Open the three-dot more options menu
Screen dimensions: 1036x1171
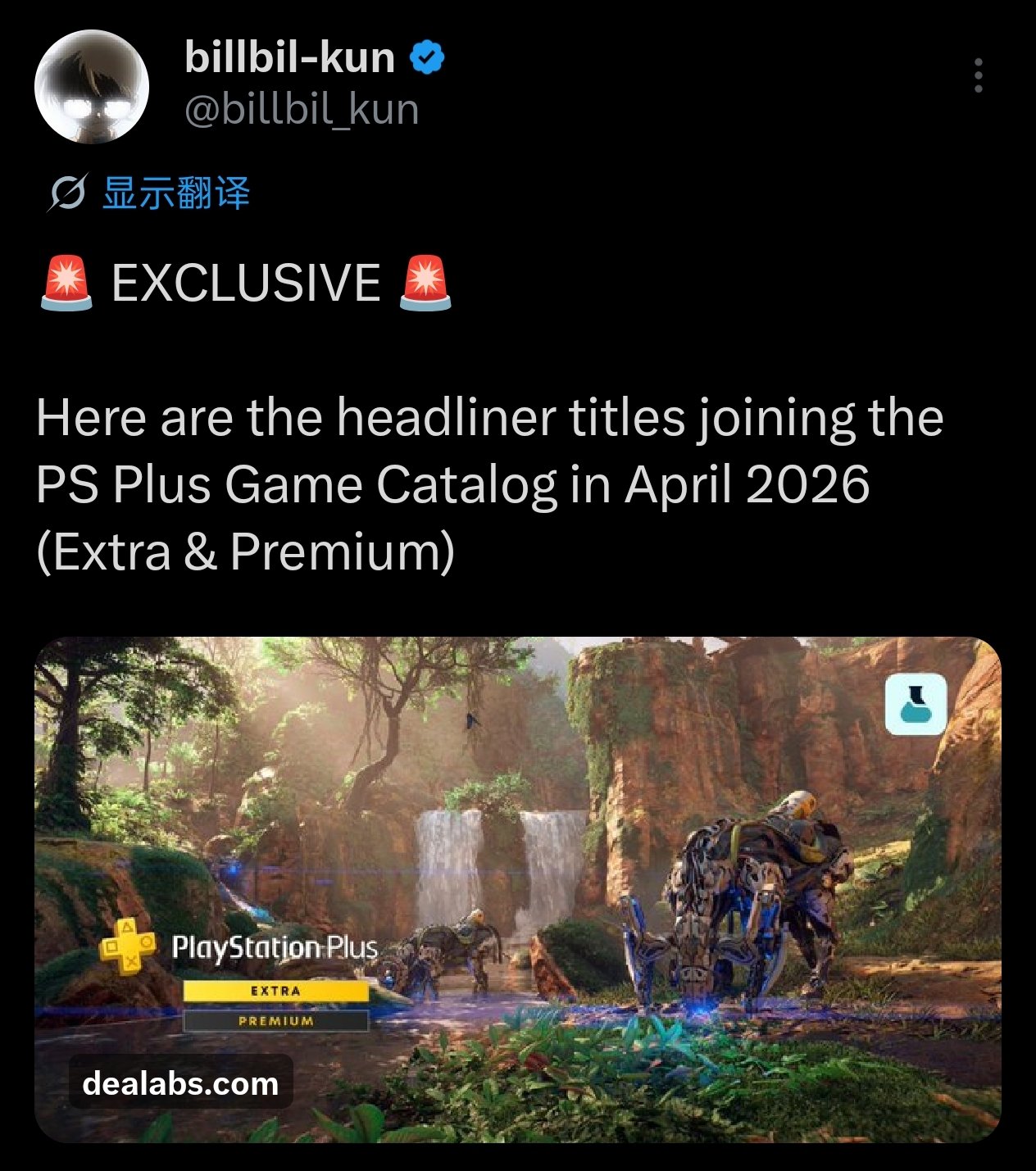(978, 75)
